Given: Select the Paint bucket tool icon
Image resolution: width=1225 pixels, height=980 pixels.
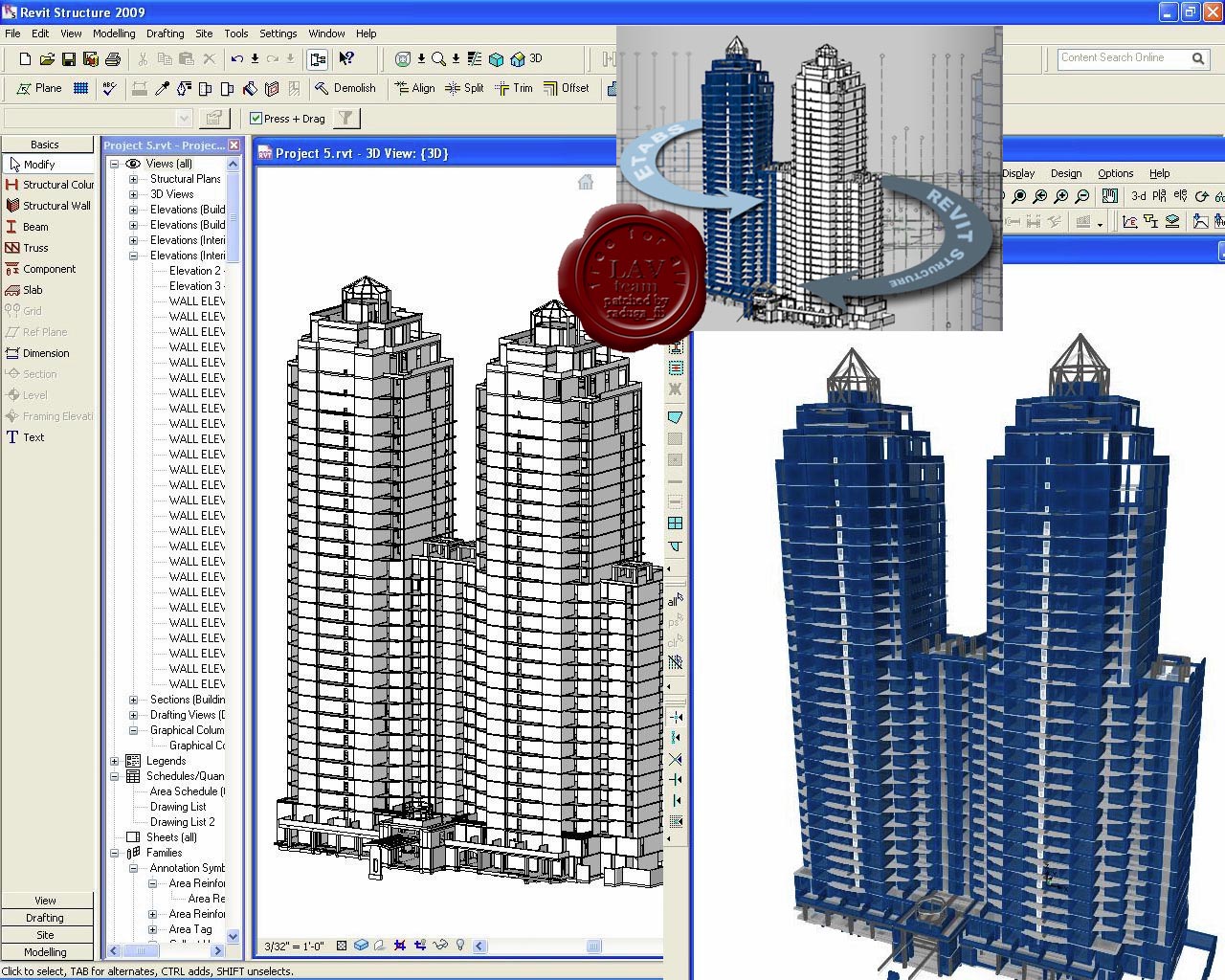Looking at the screenshot, I should tap(250, 88).
